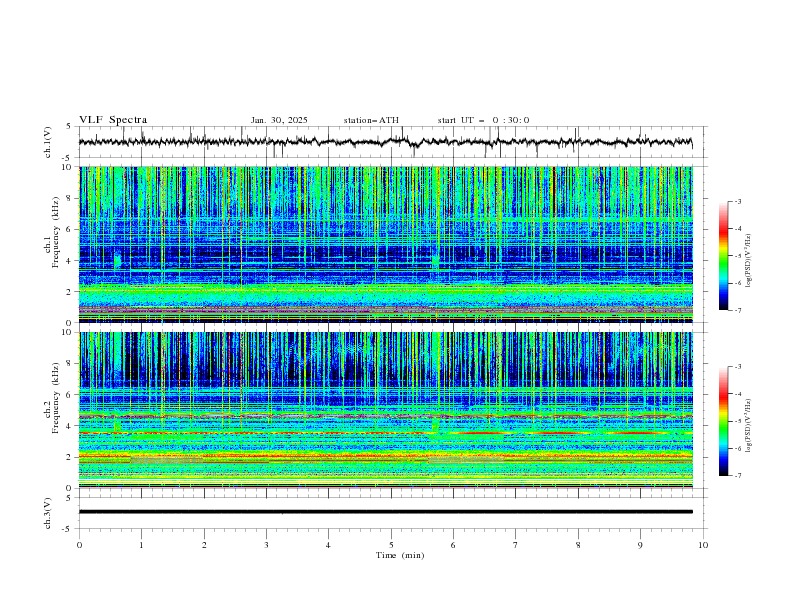
Task: Select the "start UT = 0 :30: 0" text
Action: point(483,120)
